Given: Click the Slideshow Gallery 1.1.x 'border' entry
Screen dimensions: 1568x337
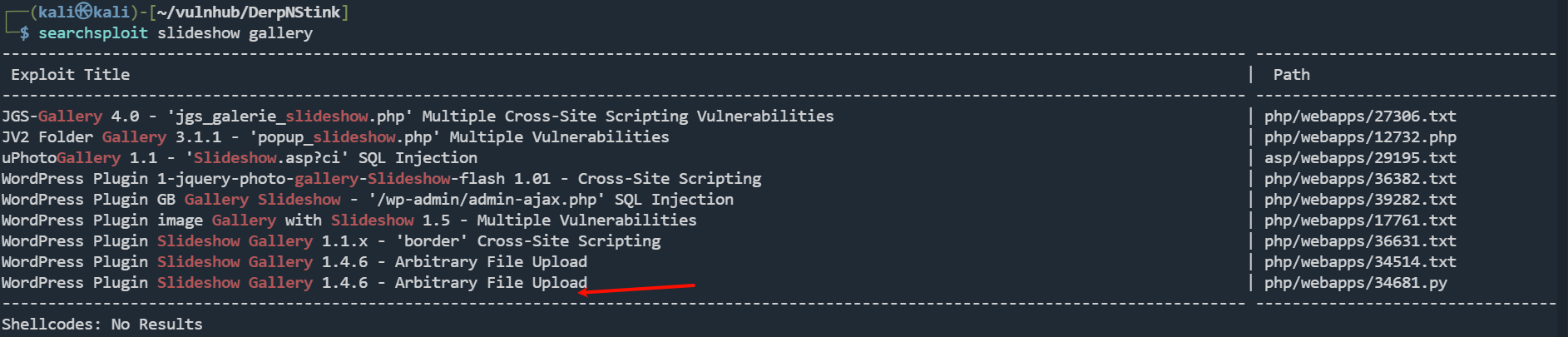Looking at the screenshot, I should pyautogui.click(x=331, y=241).
